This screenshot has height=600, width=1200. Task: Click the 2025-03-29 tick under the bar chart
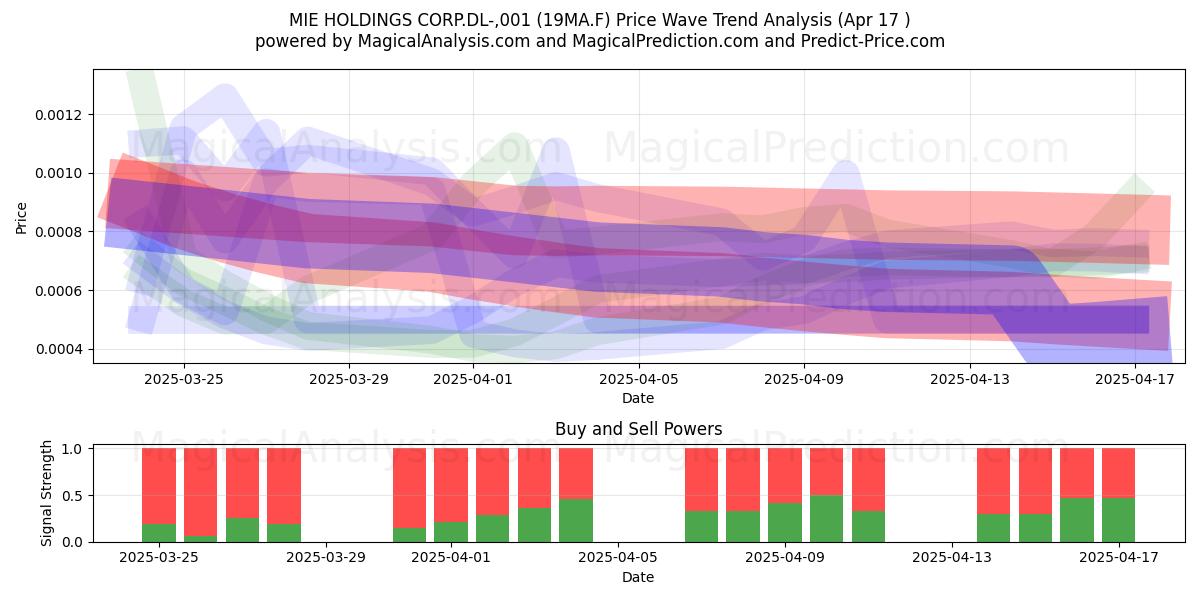326,558
